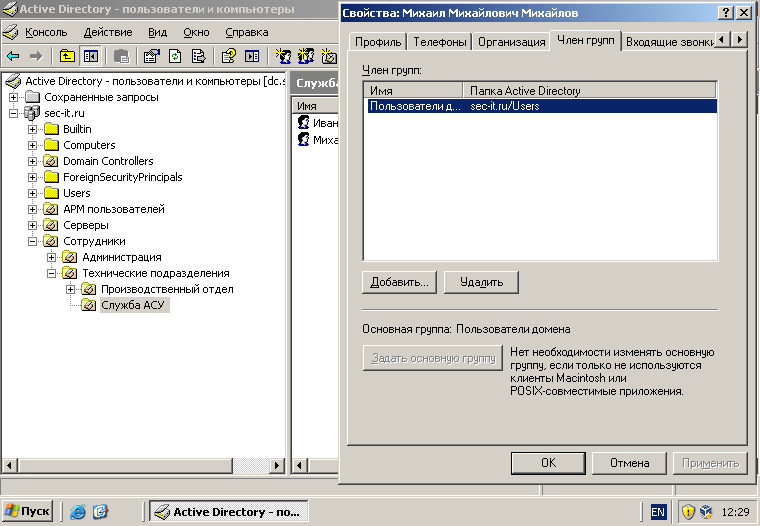
Task: Select Производственный отдел in the tree
Action: [x=167, y=289]
